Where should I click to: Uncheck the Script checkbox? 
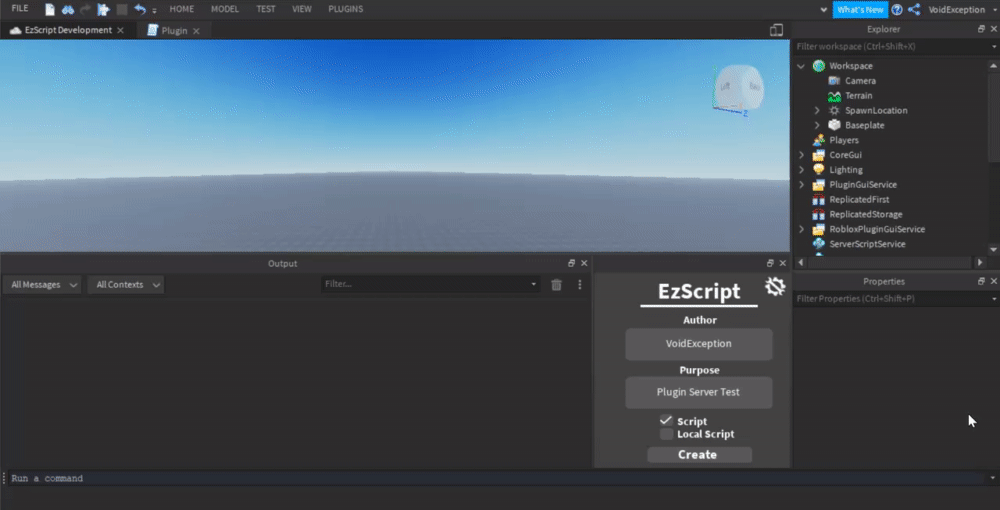click(x=666, y=420)
